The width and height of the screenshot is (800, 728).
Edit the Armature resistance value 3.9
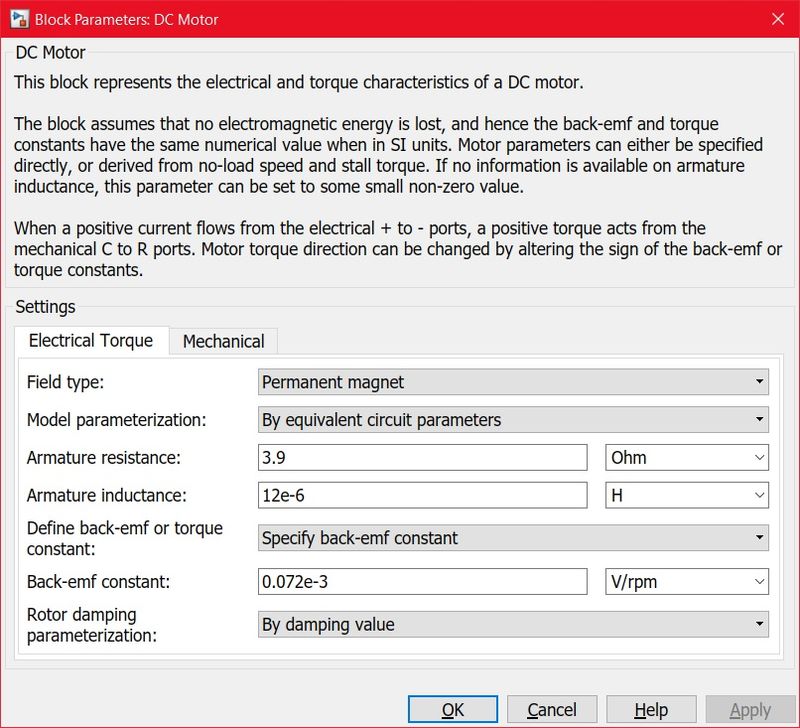pos(420,457)
